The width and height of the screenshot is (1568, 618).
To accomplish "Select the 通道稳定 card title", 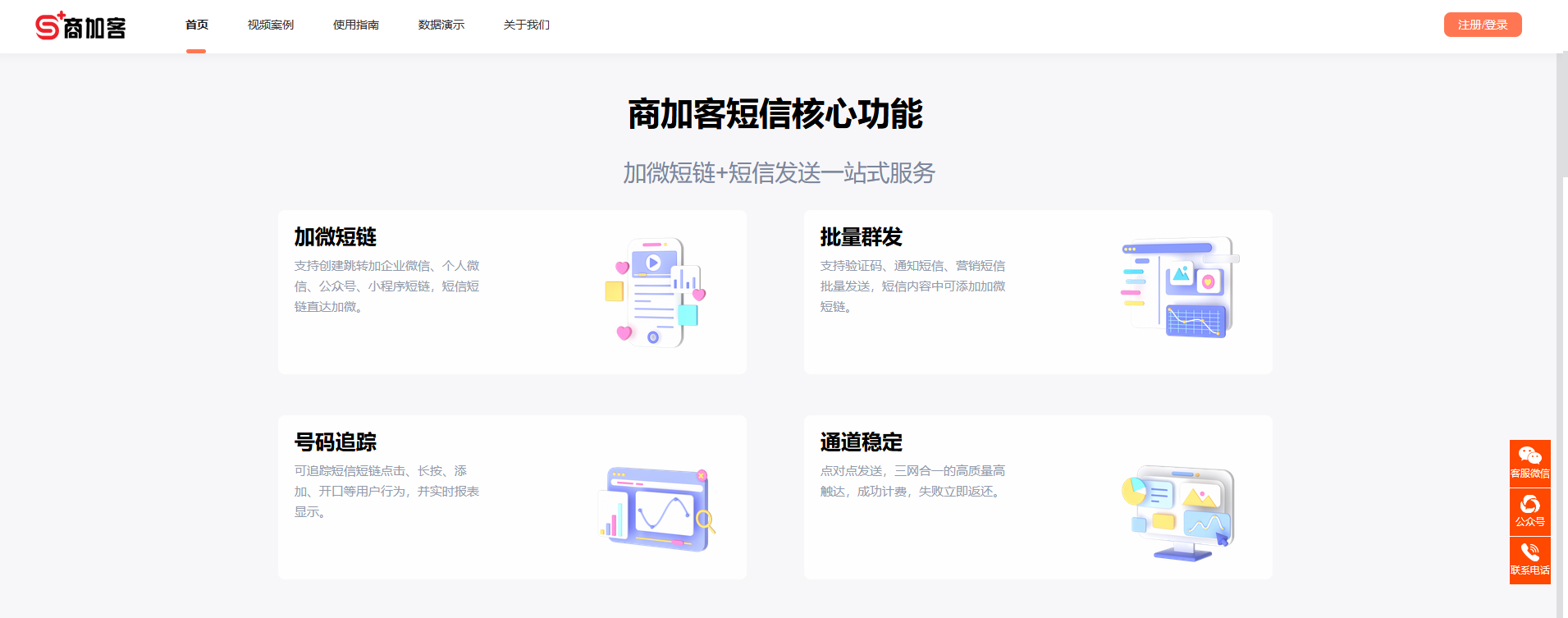I will coord(861,442).
